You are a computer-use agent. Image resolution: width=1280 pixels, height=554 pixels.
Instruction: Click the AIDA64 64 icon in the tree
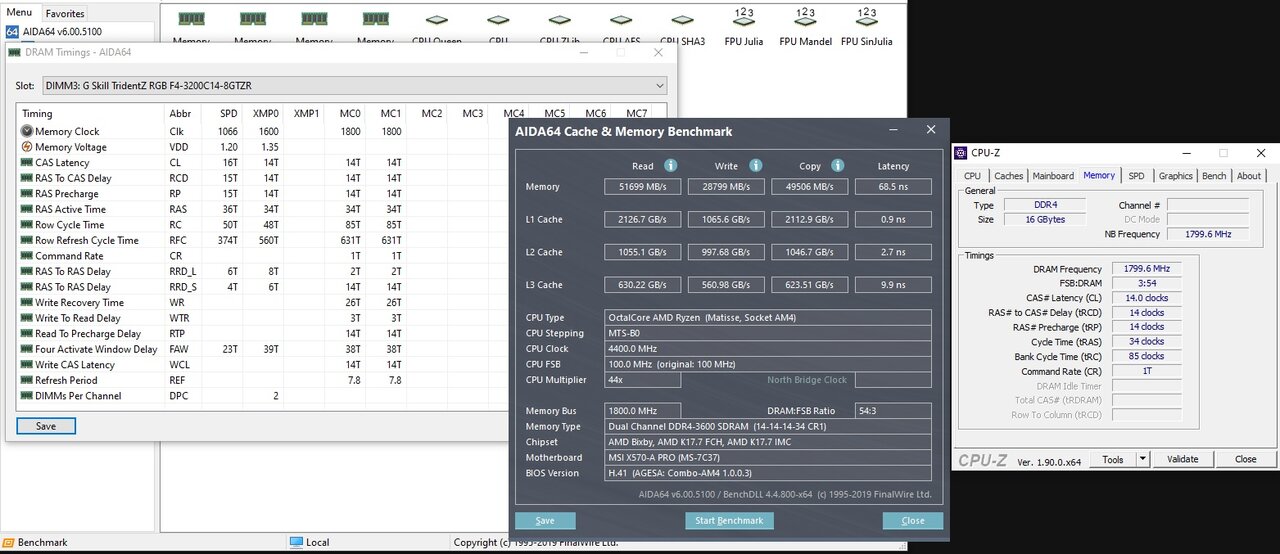coord(12,32)
